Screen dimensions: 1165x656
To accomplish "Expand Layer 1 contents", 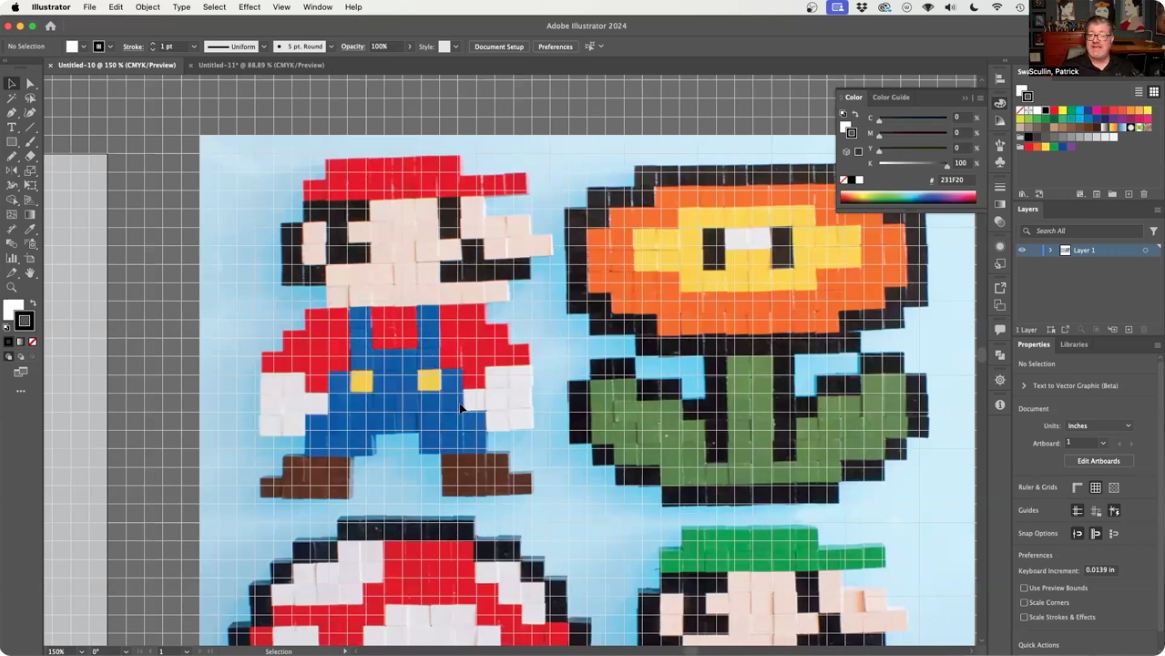I will point(1050,250).
